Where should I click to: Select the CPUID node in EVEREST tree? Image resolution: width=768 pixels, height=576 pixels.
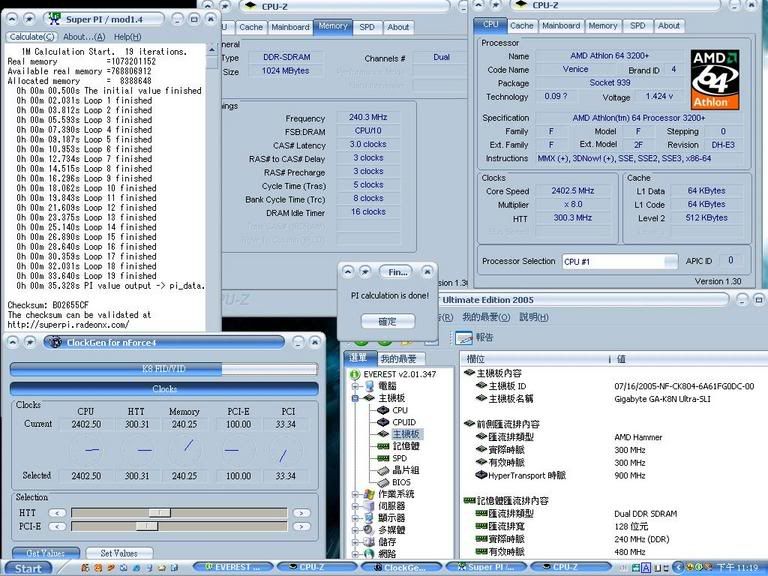(405, 422)
